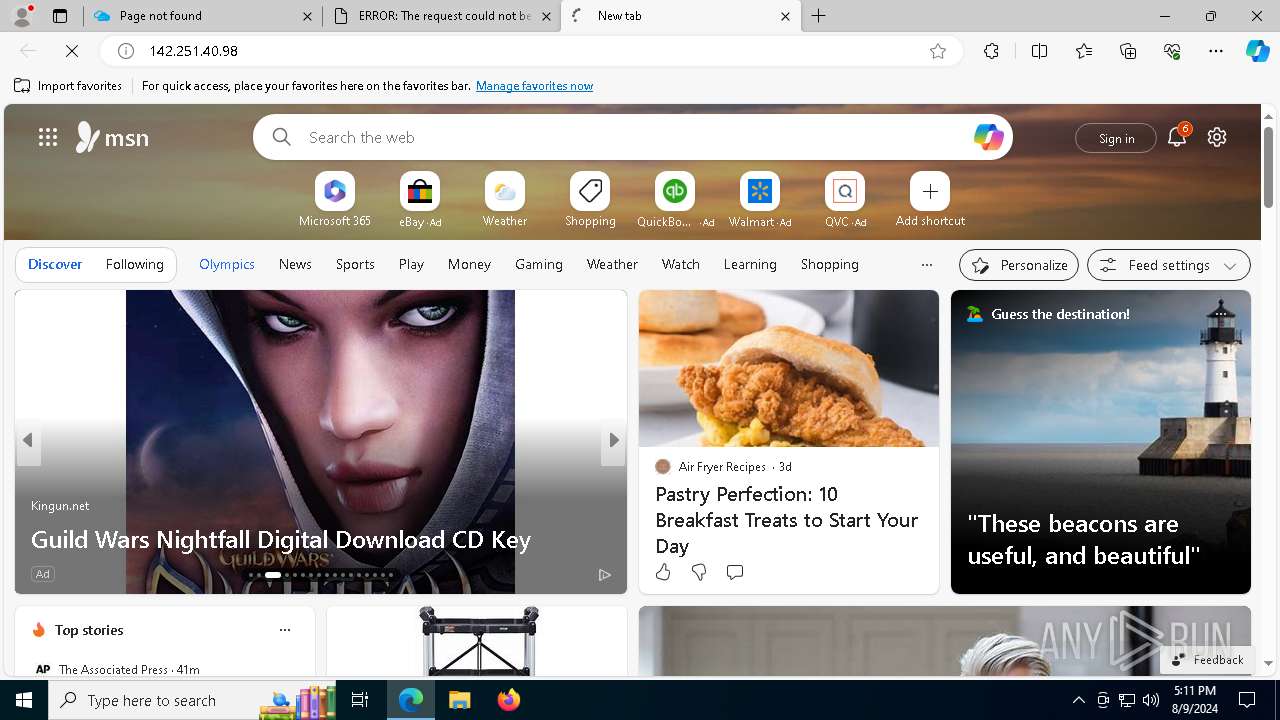Open the Feedback button
Screen dimensions: 1280x720
1207,659
